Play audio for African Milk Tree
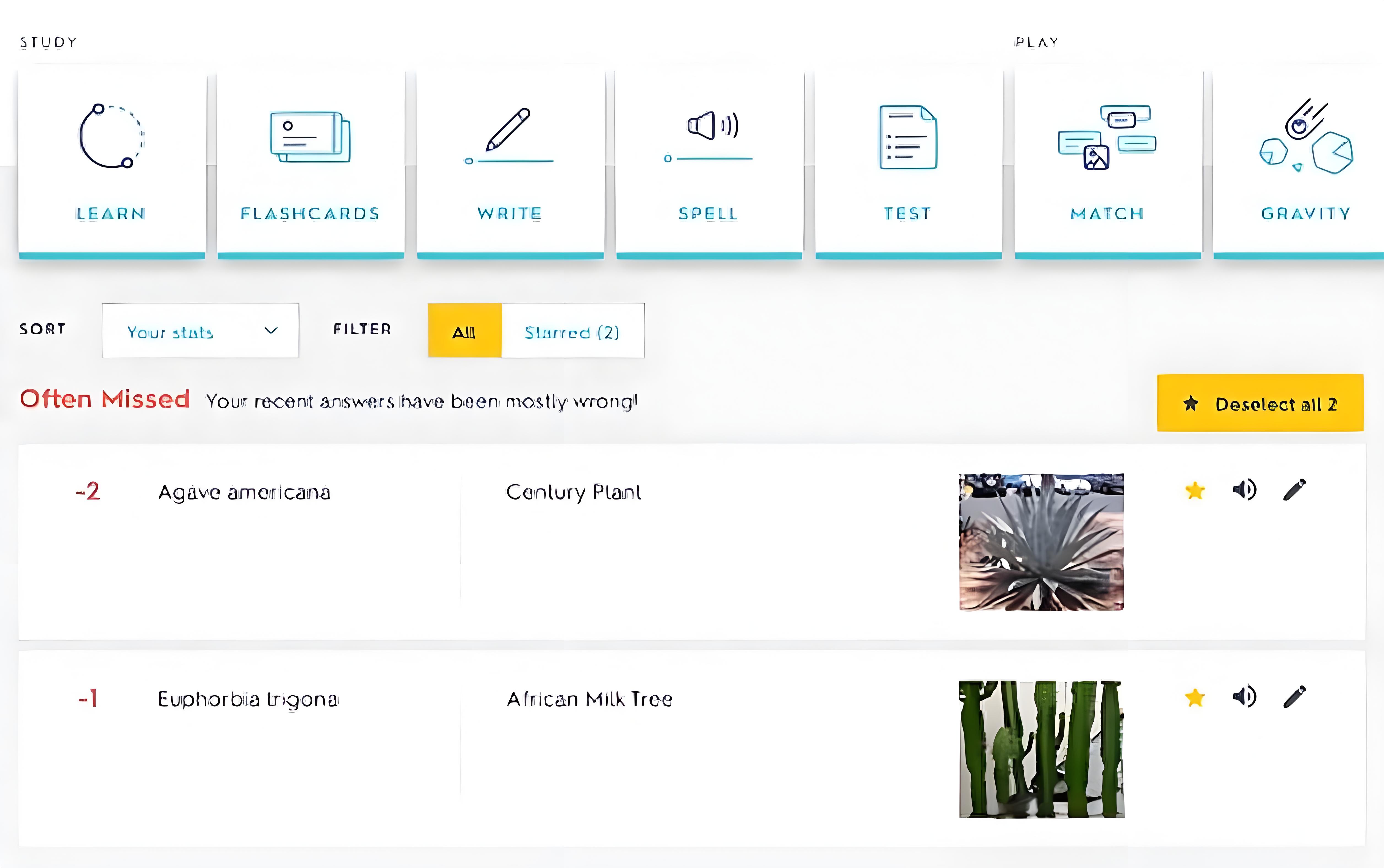The height and width of the screenshot is (868, 1384). pos(1244,696)
